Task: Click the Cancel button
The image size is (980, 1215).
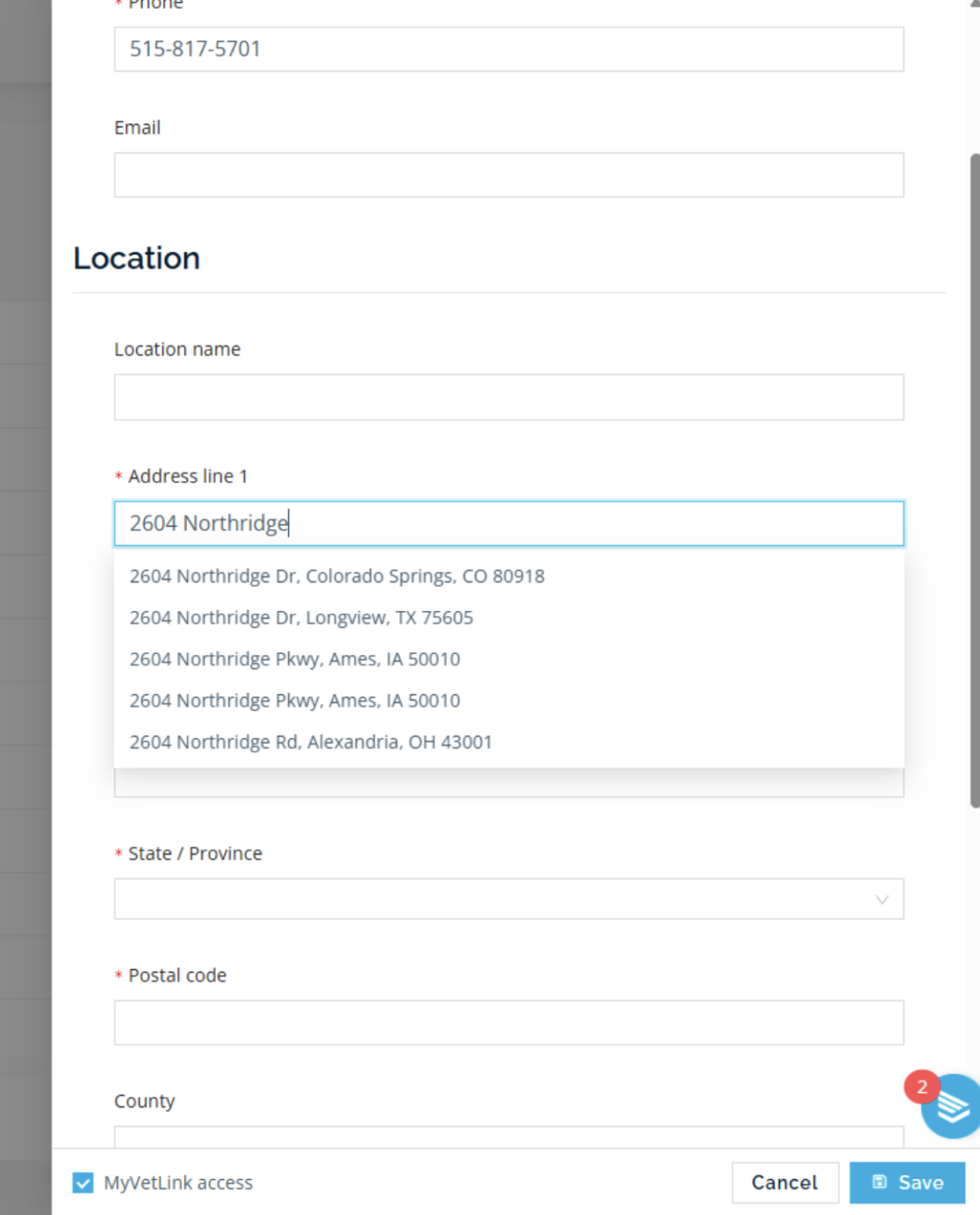Action: (785, 1183)
